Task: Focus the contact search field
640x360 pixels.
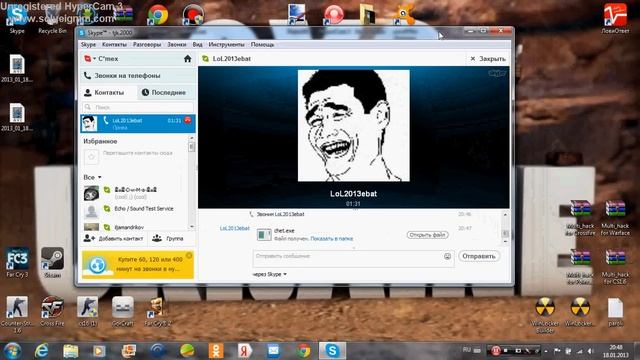Action: pos(138,107)
